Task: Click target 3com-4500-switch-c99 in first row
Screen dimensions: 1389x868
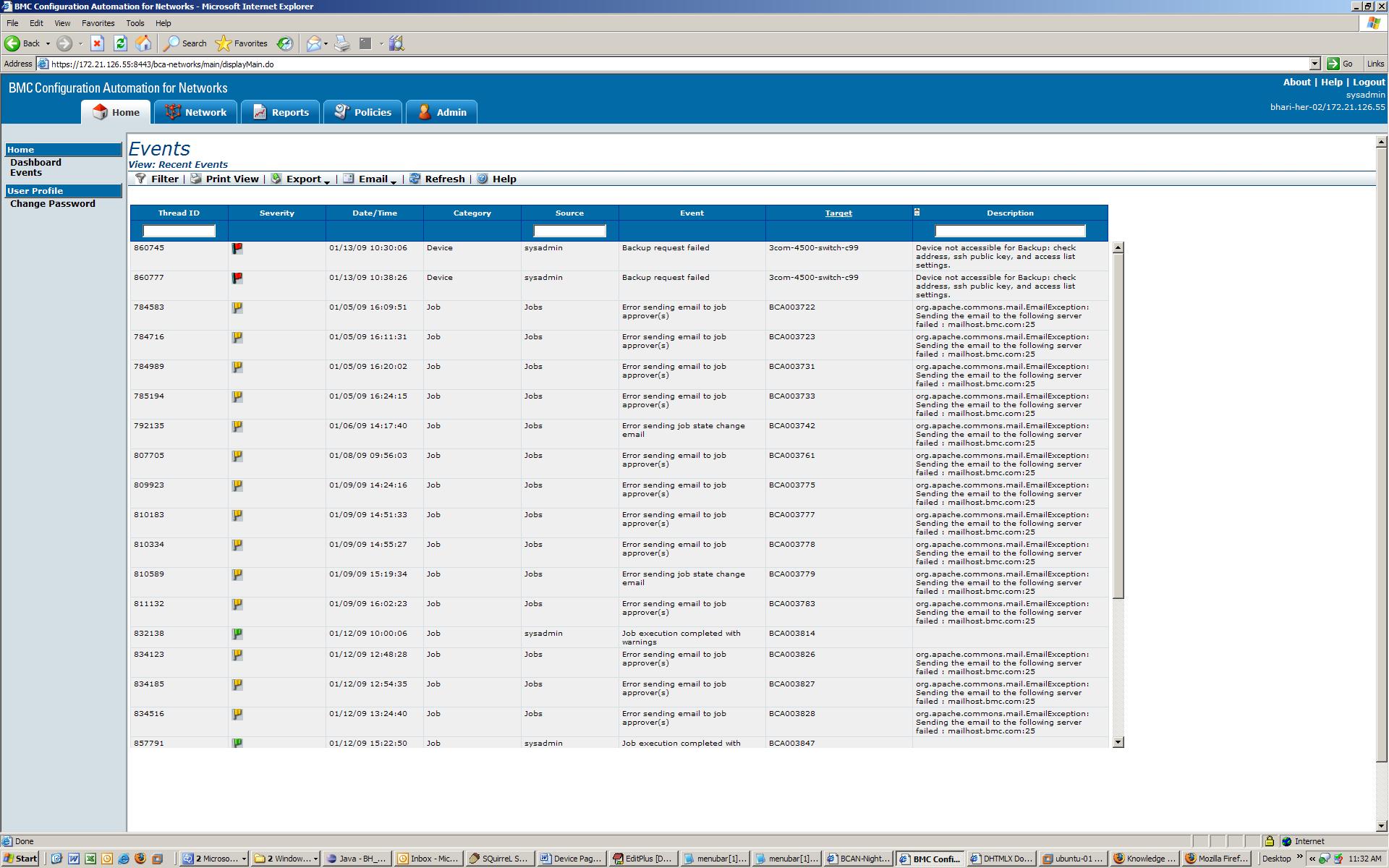Action: [x=813, y=247]
